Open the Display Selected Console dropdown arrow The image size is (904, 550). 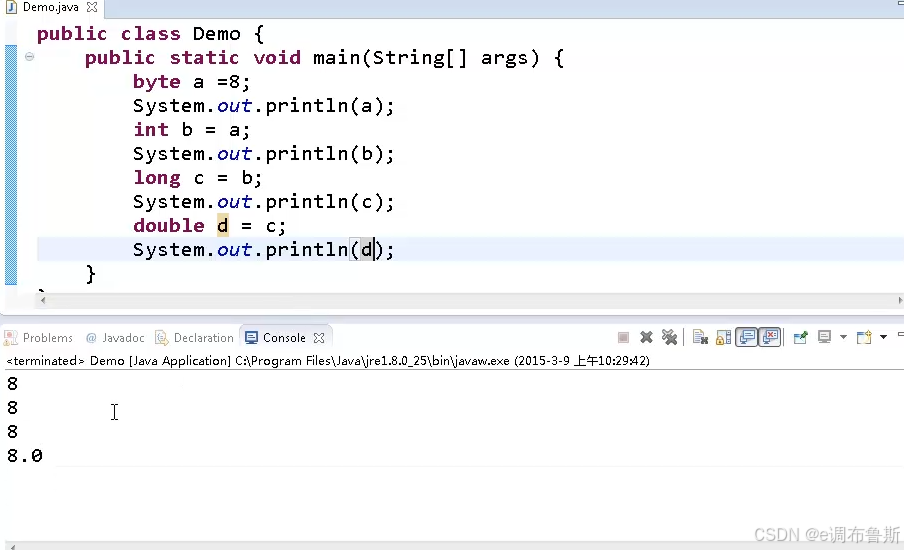843,337
